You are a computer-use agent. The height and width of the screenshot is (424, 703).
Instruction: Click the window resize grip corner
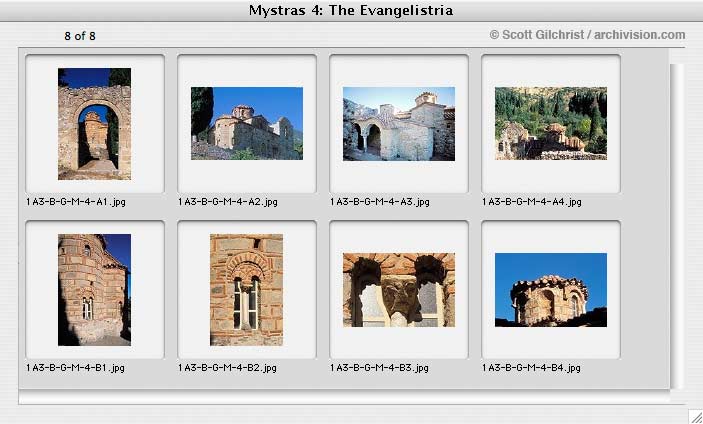(695, 416)
